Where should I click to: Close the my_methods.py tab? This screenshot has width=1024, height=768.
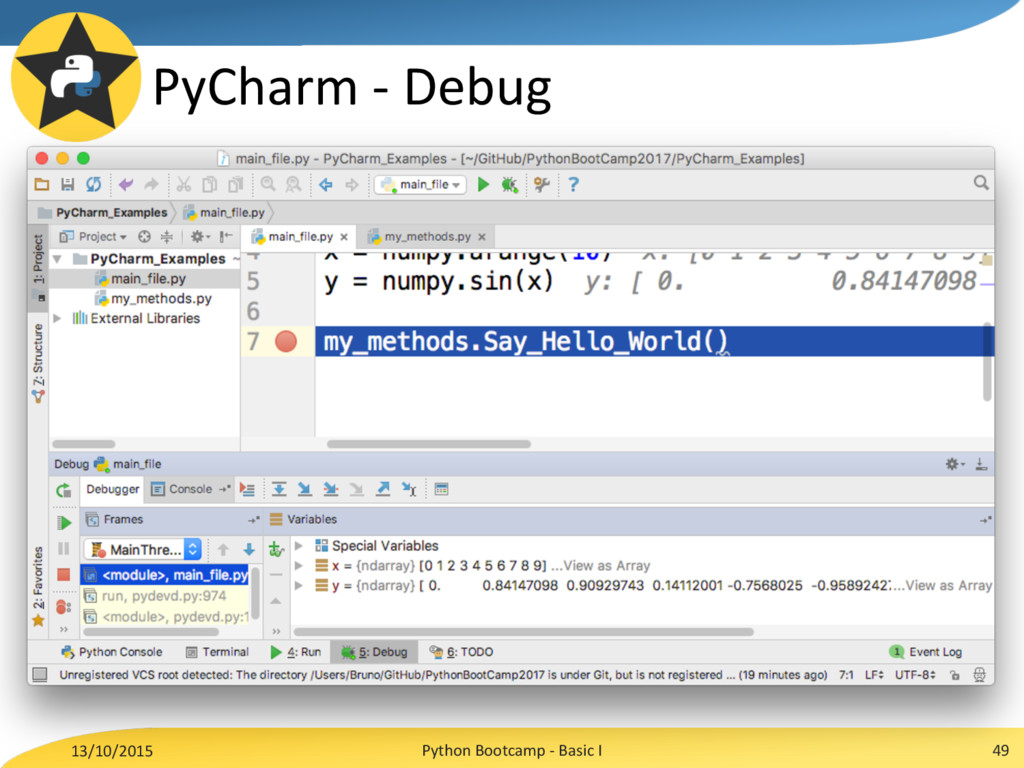click(x=482, y=237)
